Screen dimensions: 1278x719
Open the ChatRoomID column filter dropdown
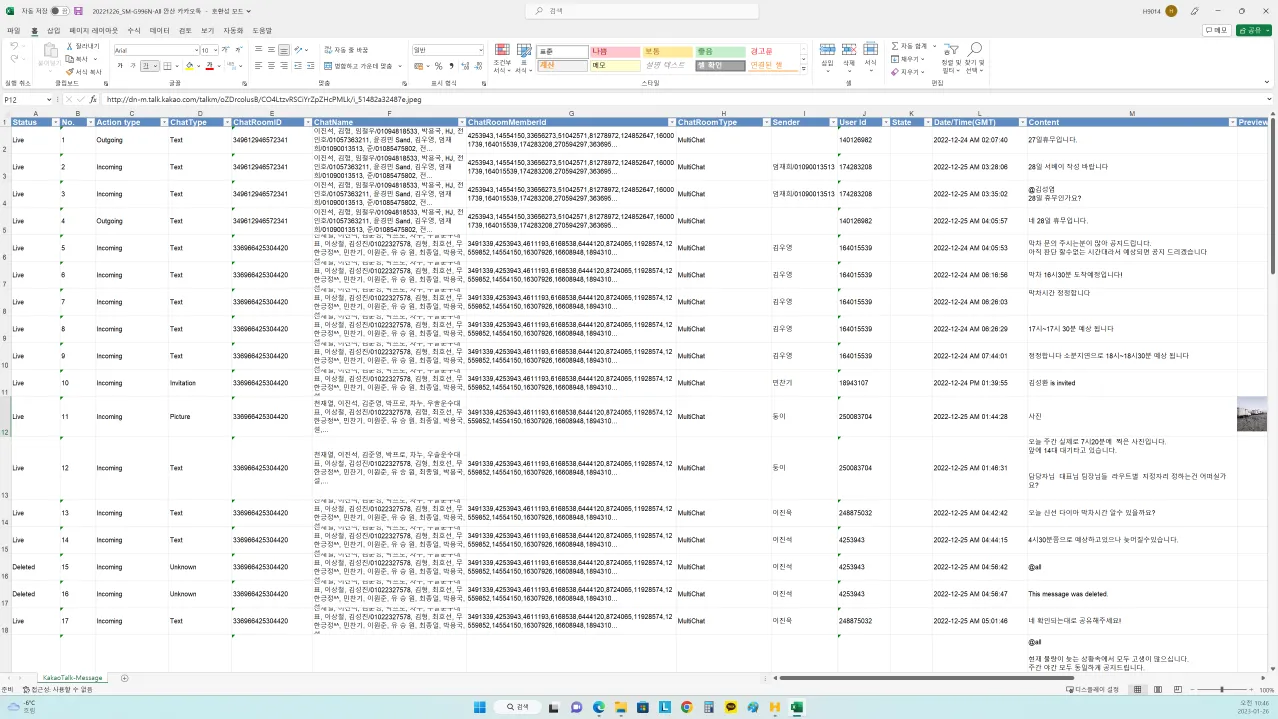click(x=307, y=122)
